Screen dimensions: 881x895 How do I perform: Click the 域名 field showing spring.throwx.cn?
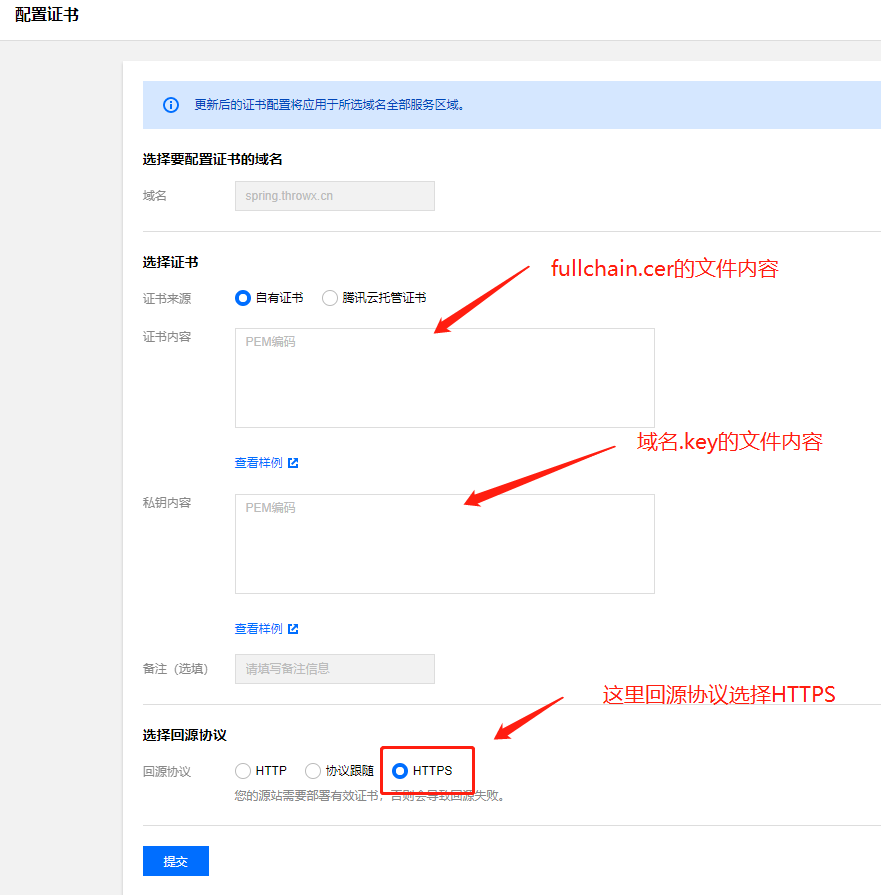click(334, 196)
